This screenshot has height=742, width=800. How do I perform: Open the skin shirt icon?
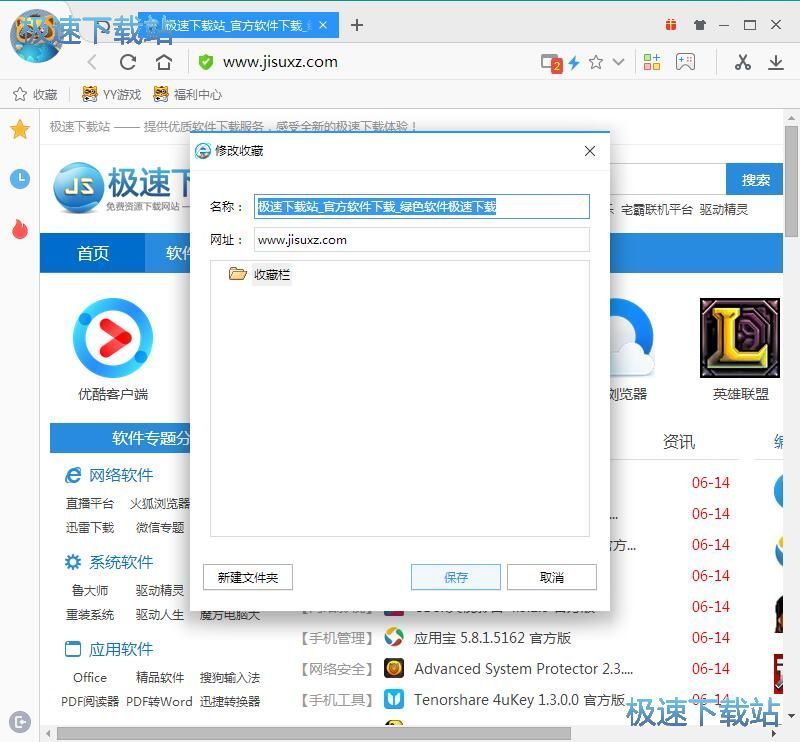700,24
